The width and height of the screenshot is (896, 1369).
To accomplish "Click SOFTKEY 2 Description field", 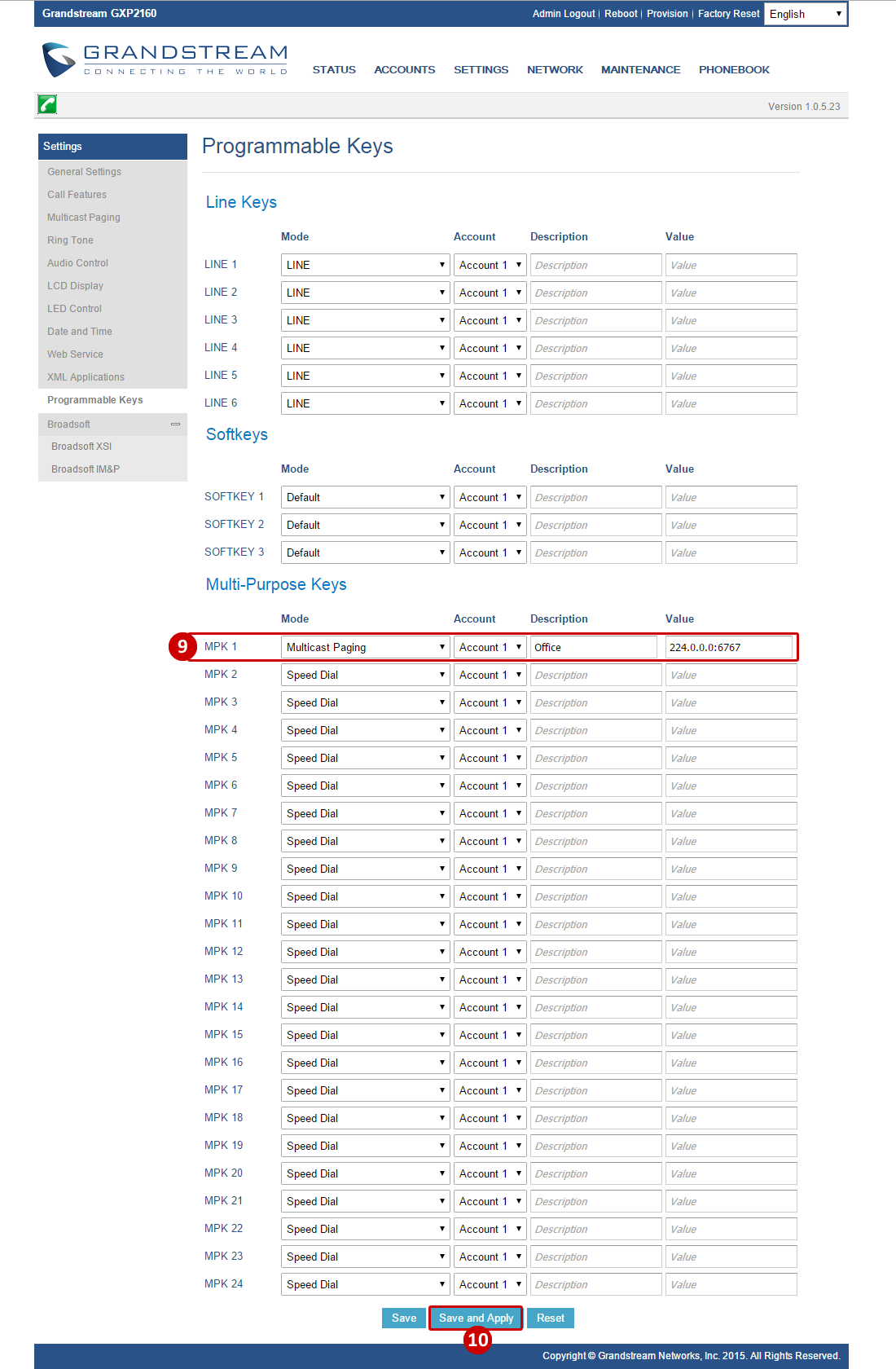I will click(x=596, y=525).
